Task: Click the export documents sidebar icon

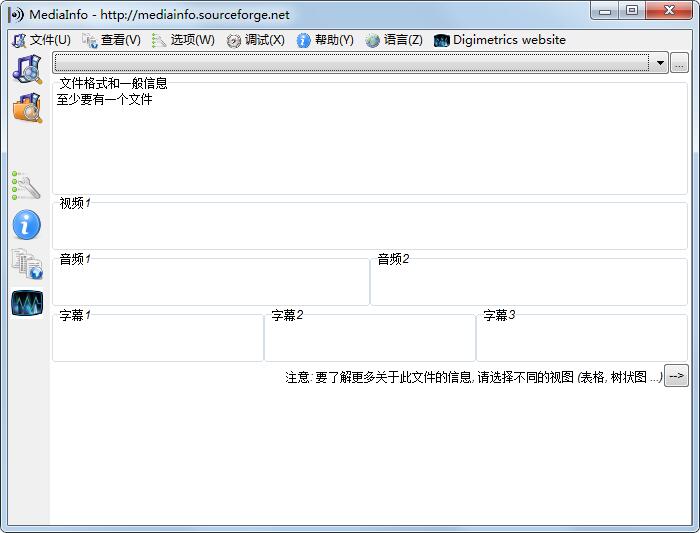Action: (x=26, y=264)
